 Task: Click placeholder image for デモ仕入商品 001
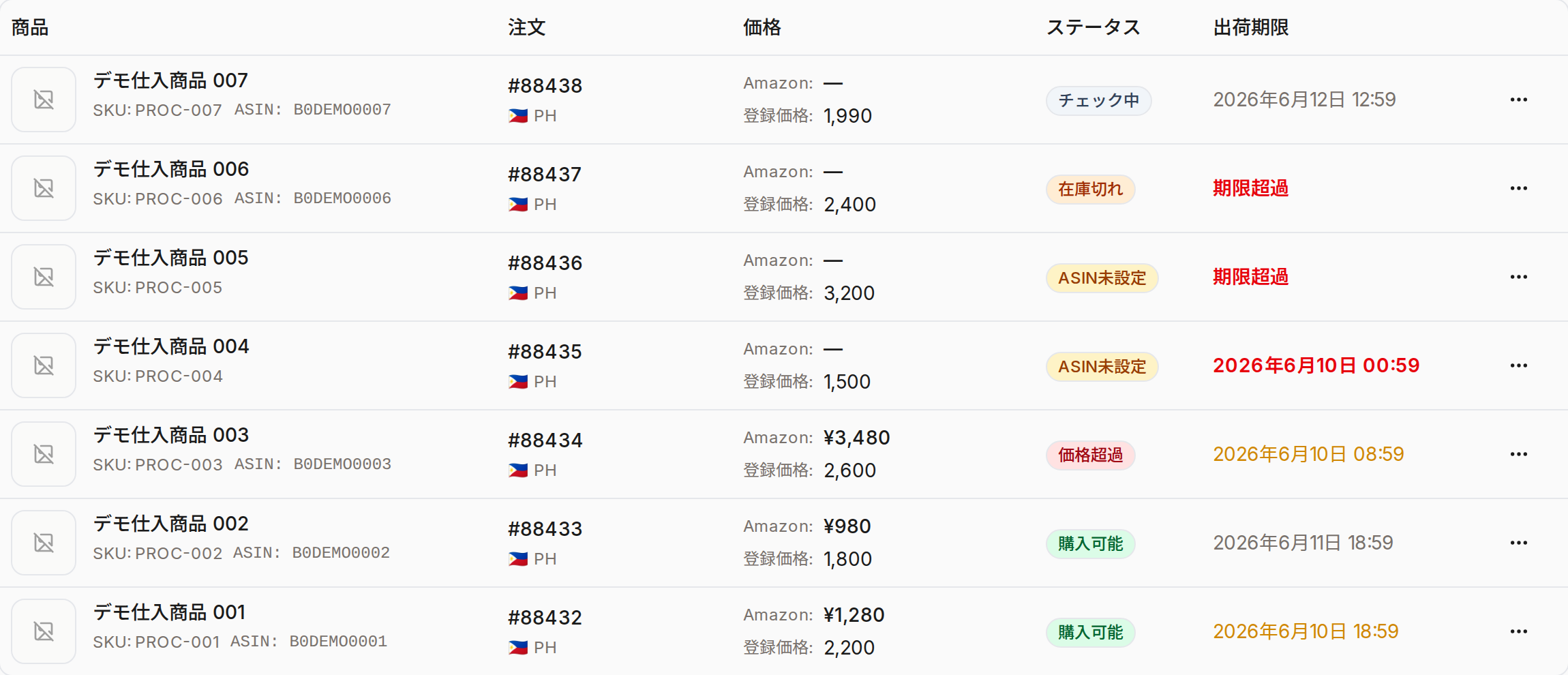tap(44, 631)
